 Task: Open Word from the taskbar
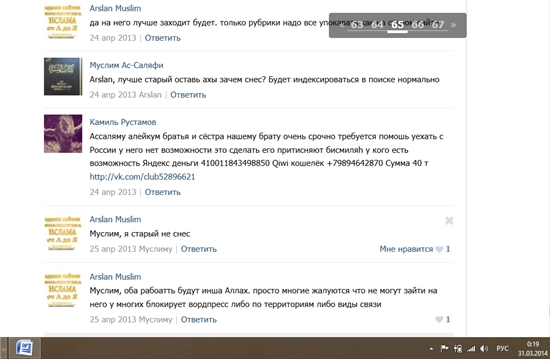tap(25, 348)
